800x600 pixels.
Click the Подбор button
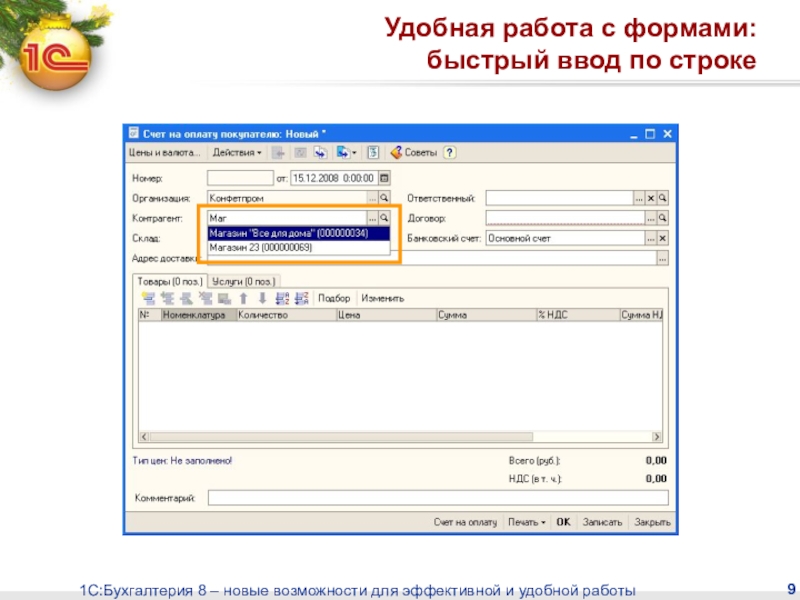[334, 298]
